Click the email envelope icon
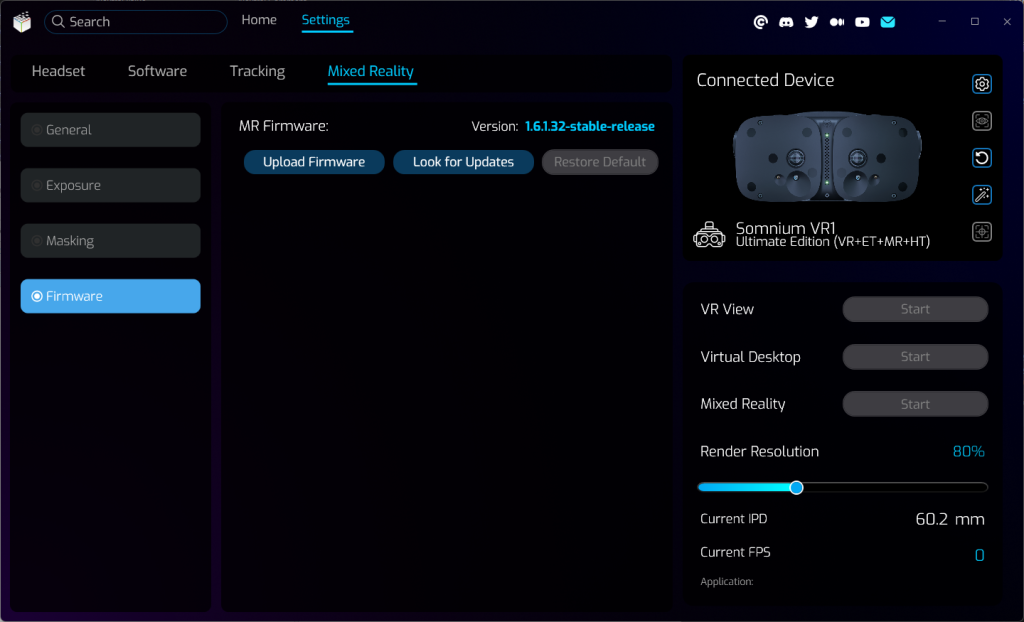Viewport: 1024px width, 622px height. [887, 22]
